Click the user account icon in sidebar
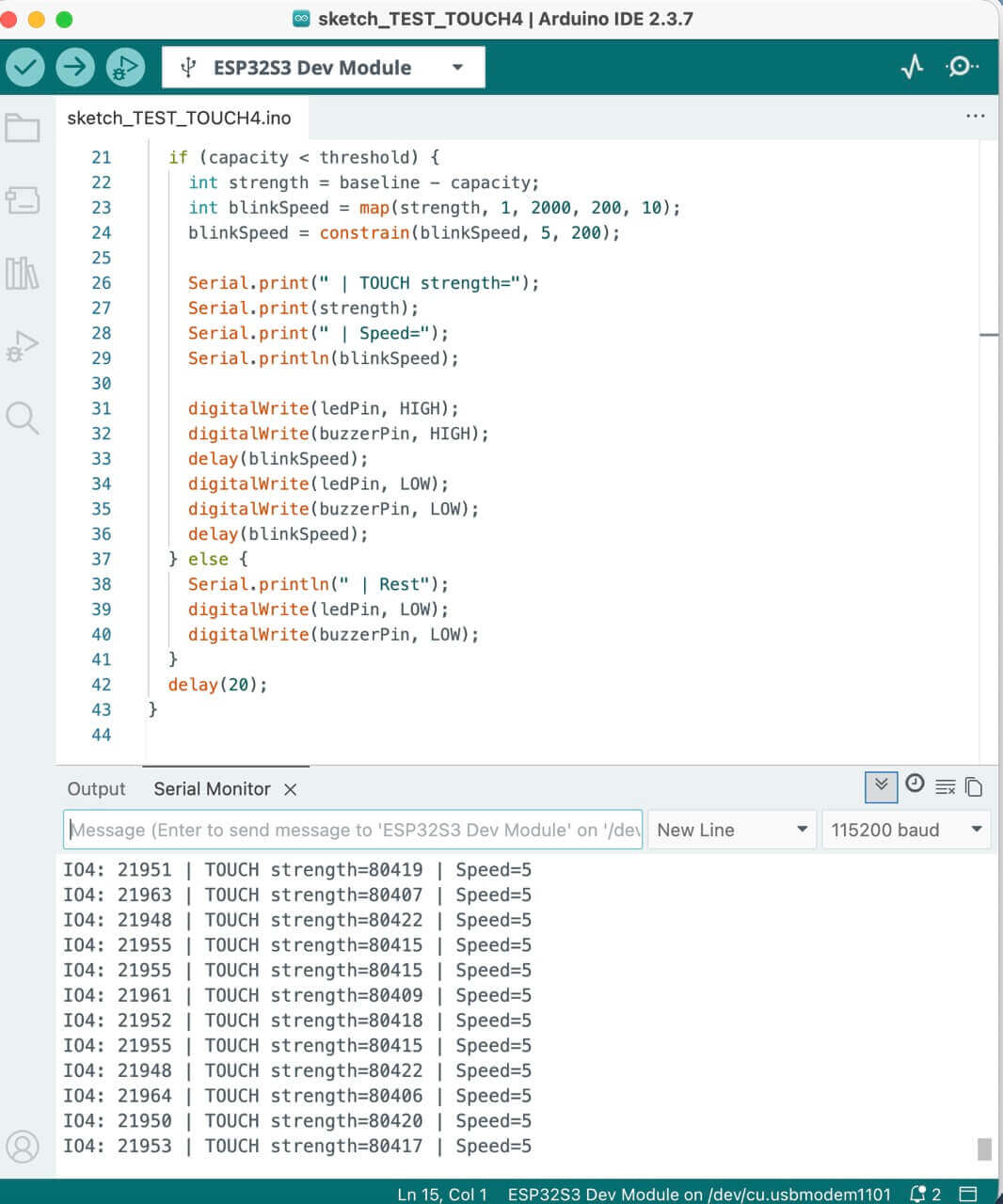Image resolution: width=1003 pixels, height=1204 pixels. tap(23, 1146)
